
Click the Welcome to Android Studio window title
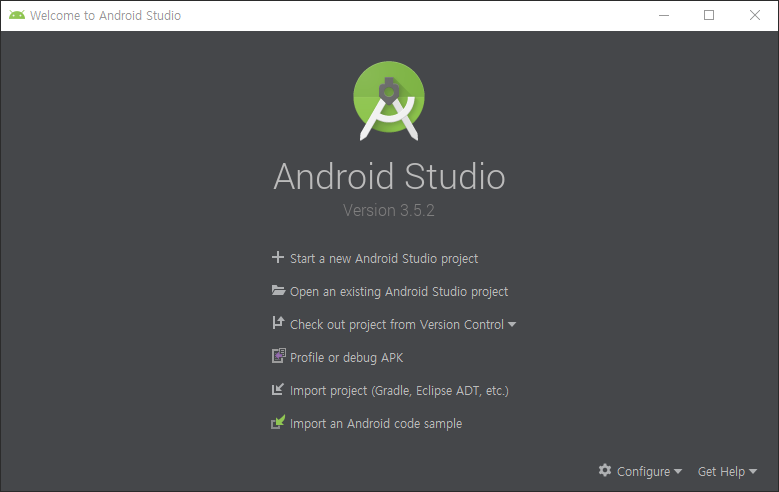coord(105,15)
